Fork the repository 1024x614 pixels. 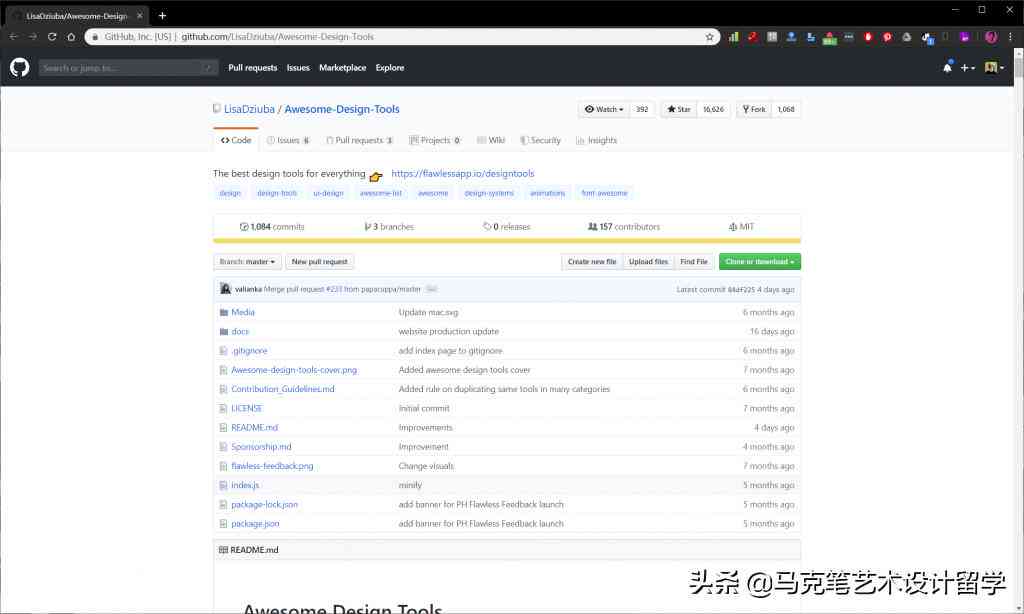click(x=754, y=109)
